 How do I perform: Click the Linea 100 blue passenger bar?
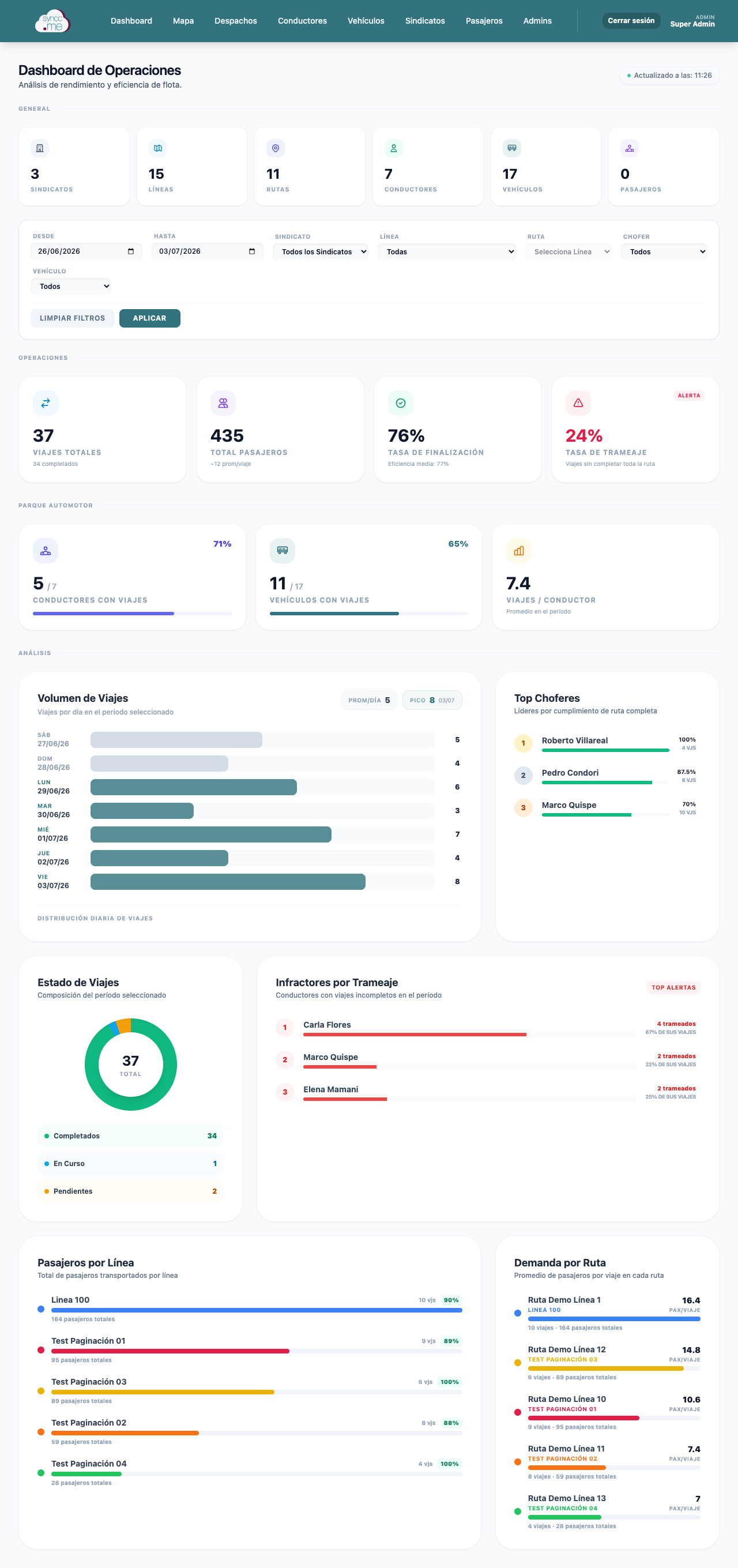coord(257,1310)
